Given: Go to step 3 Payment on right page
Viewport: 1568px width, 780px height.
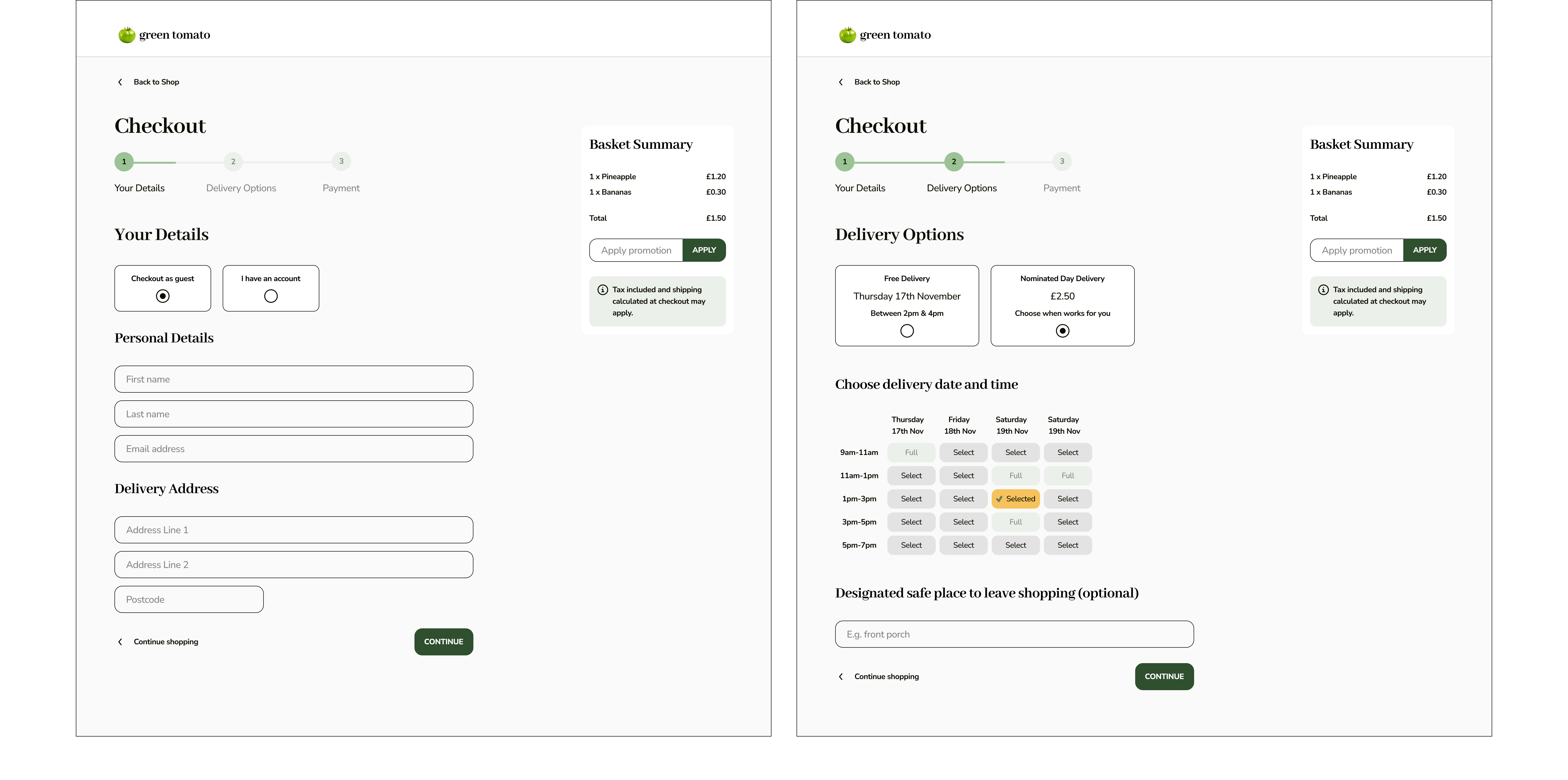Looking at the screenshot, I should click(x=1062, y=162).
